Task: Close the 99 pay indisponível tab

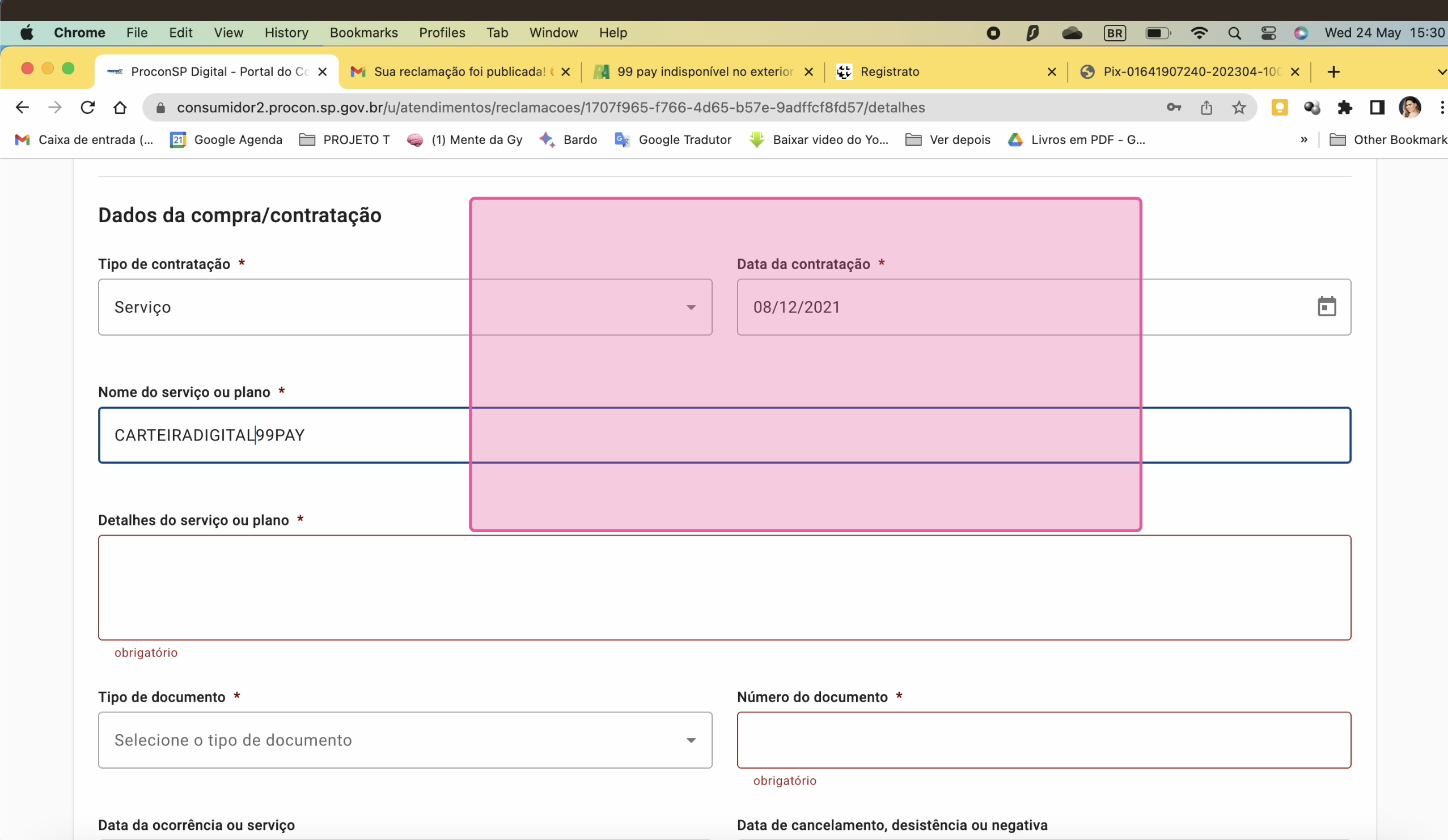Action: tap(808, 72)
